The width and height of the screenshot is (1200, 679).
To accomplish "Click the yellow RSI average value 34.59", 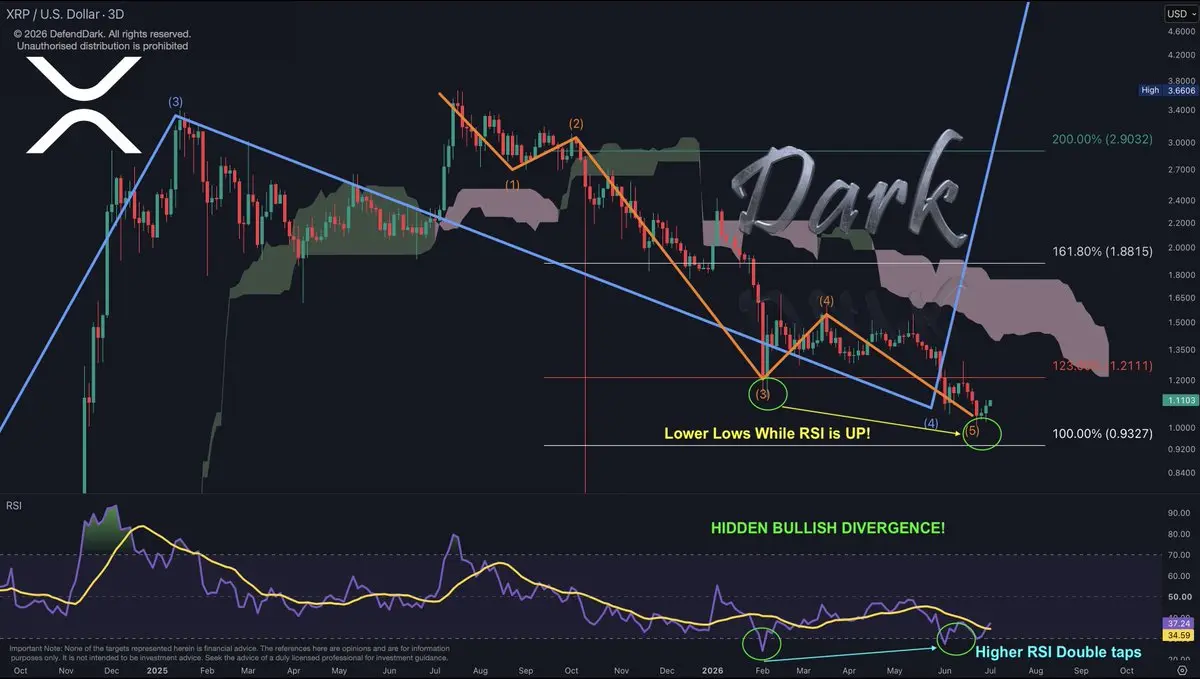I will 1177,634.
